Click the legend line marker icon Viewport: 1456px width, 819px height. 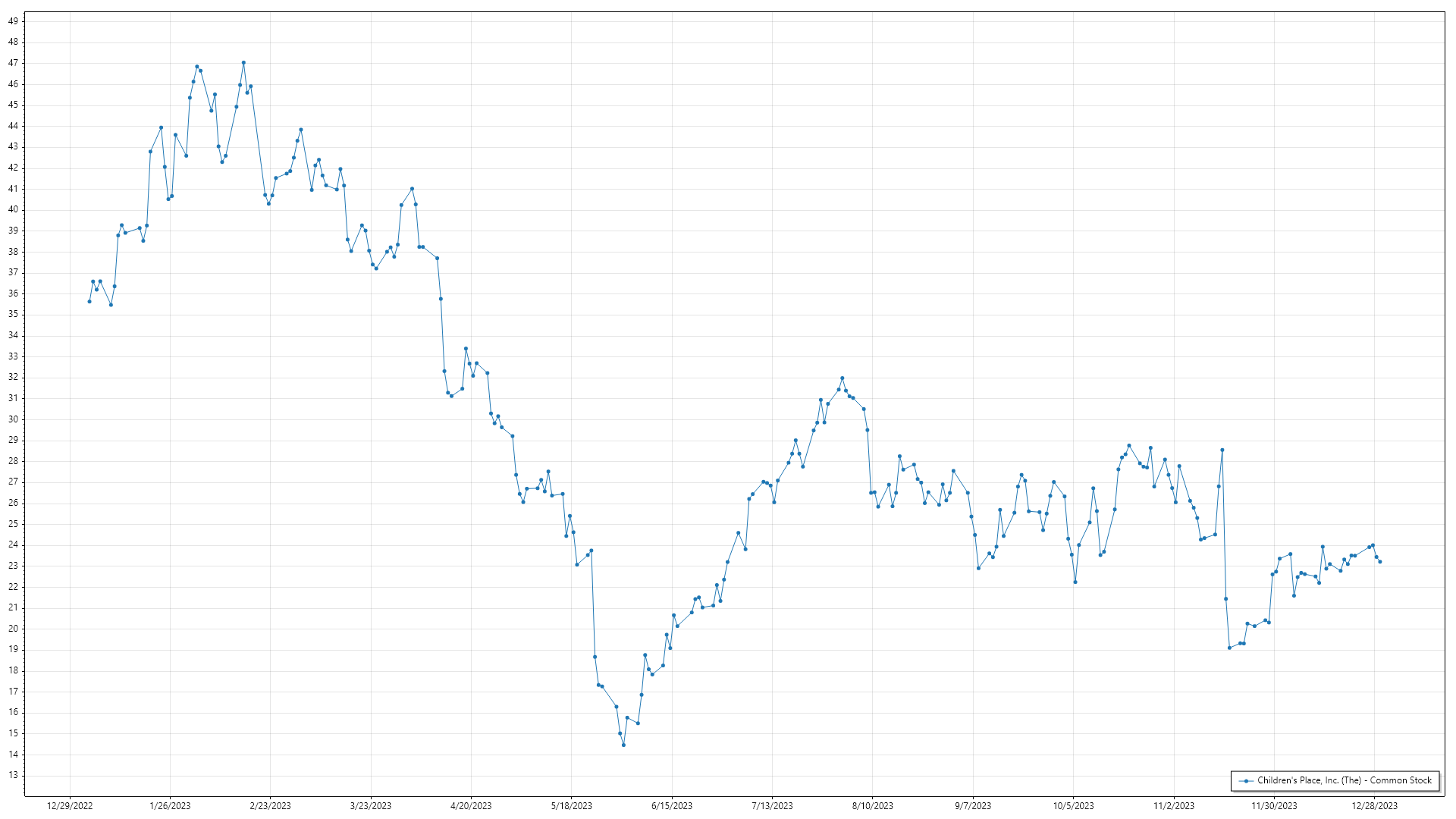tap(1245, 780)
